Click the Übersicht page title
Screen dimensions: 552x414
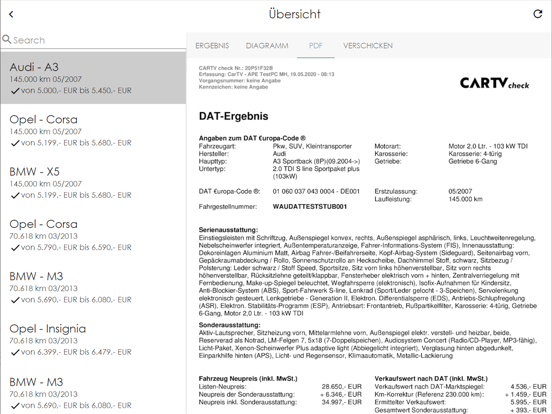tap(295, 14)
